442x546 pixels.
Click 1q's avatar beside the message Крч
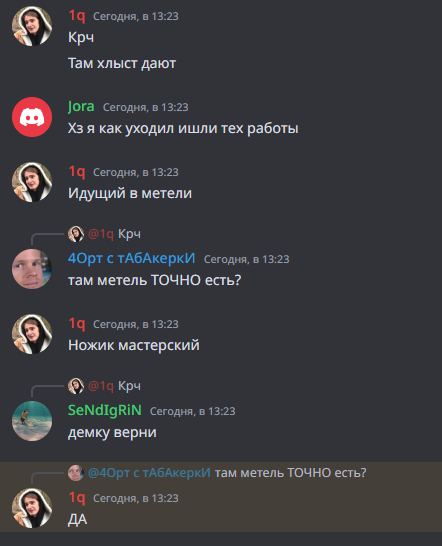click(x=32, y=26)
